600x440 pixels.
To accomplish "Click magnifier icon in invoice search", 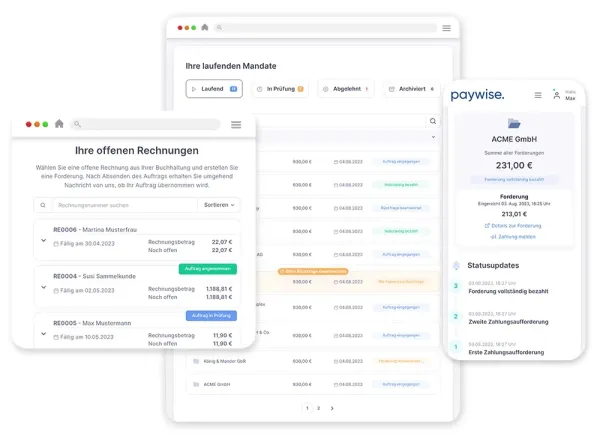I will [43, 205].
